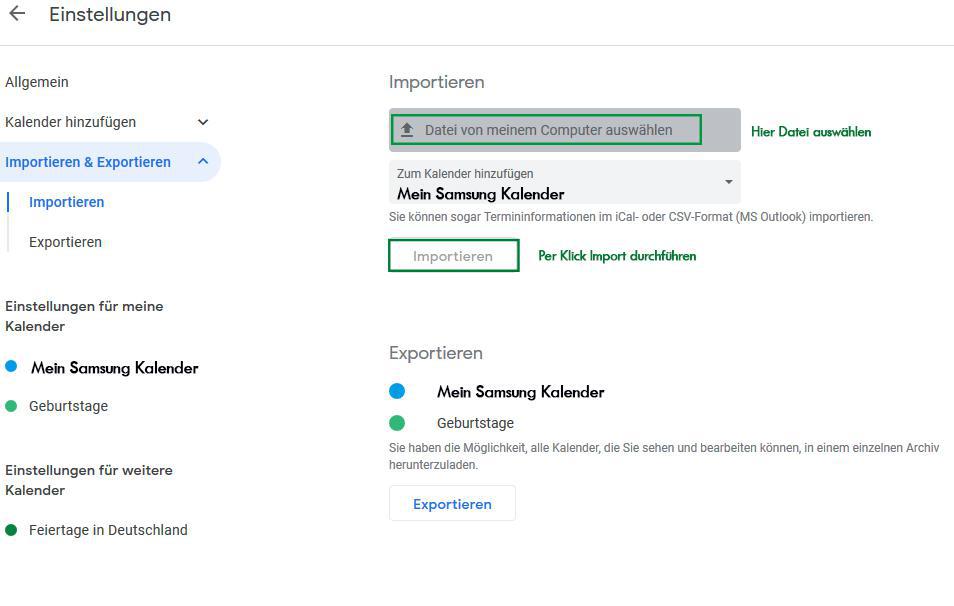Click the Importieren button
Image resolution: width=954 pixels, height=606 pixels.
453,255
